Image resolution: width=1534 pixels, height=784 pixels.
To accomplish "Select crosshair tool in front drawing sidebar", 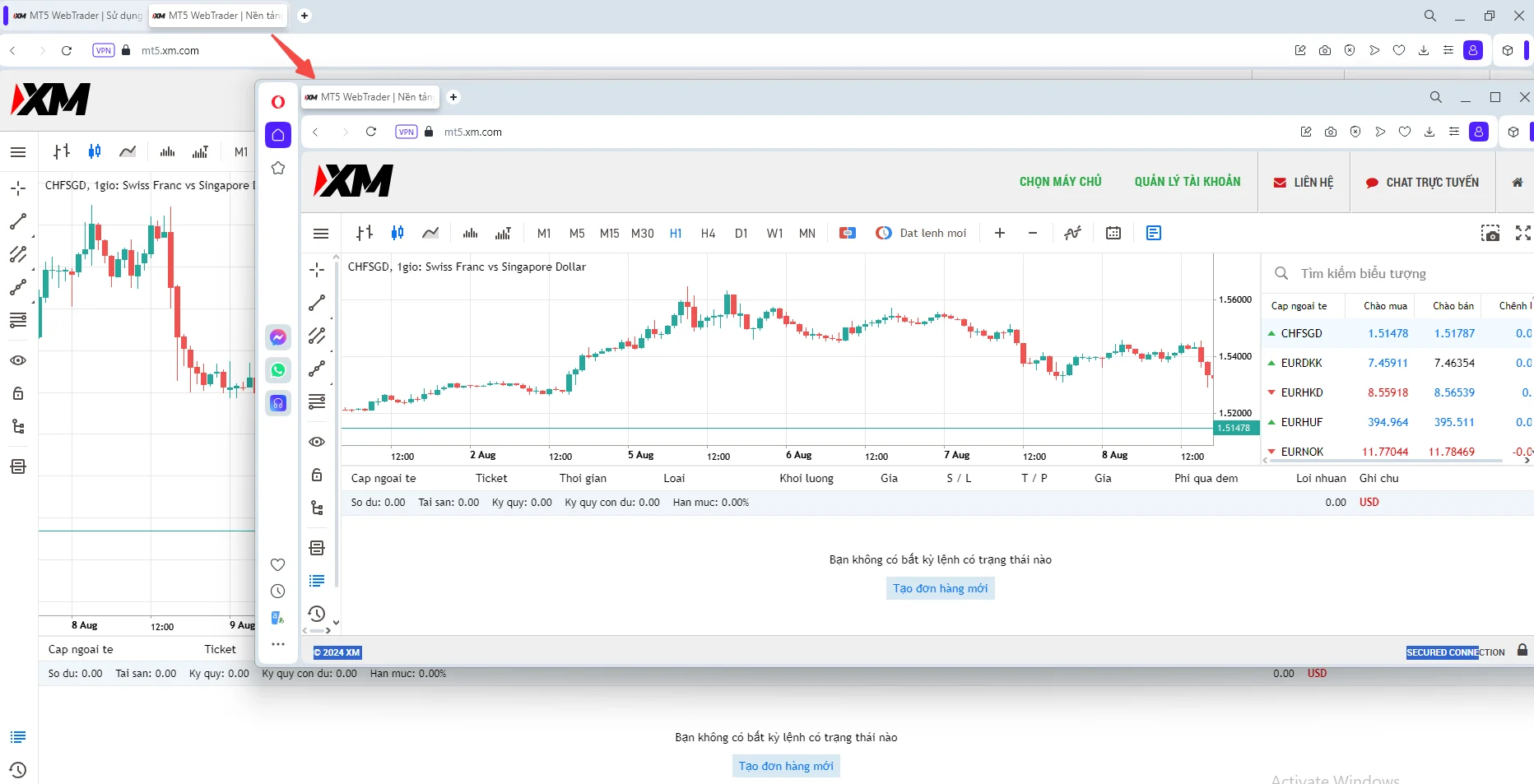I will click(x=317, y=270).
